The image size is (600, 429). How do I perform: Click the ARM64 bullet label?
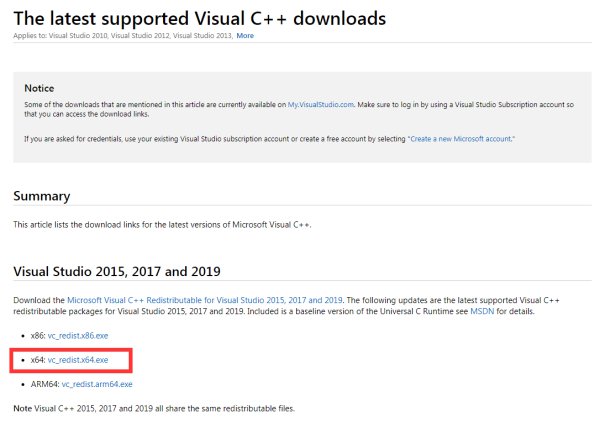click(x=43, y=383)
